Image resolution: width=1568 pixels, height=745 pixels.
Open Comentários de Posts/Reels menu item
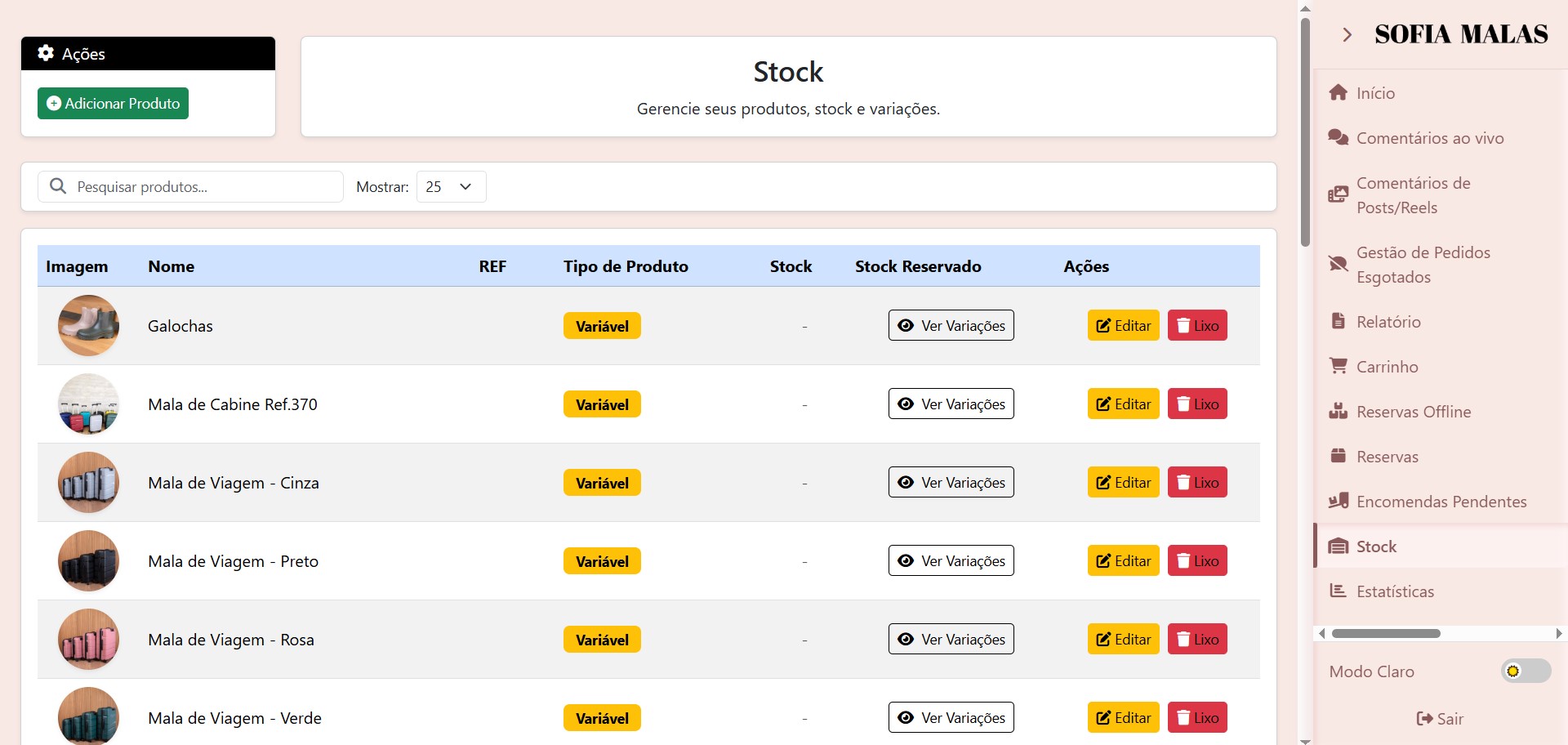(x=1413, y=194)
